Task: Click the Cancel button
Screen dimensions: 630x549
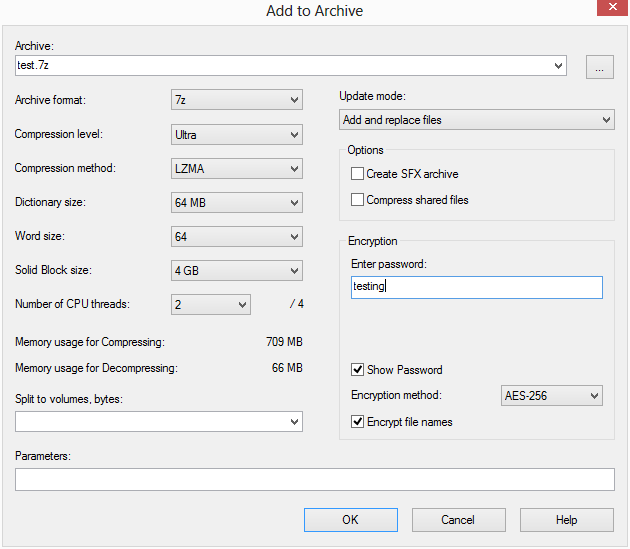Action: 458,520
